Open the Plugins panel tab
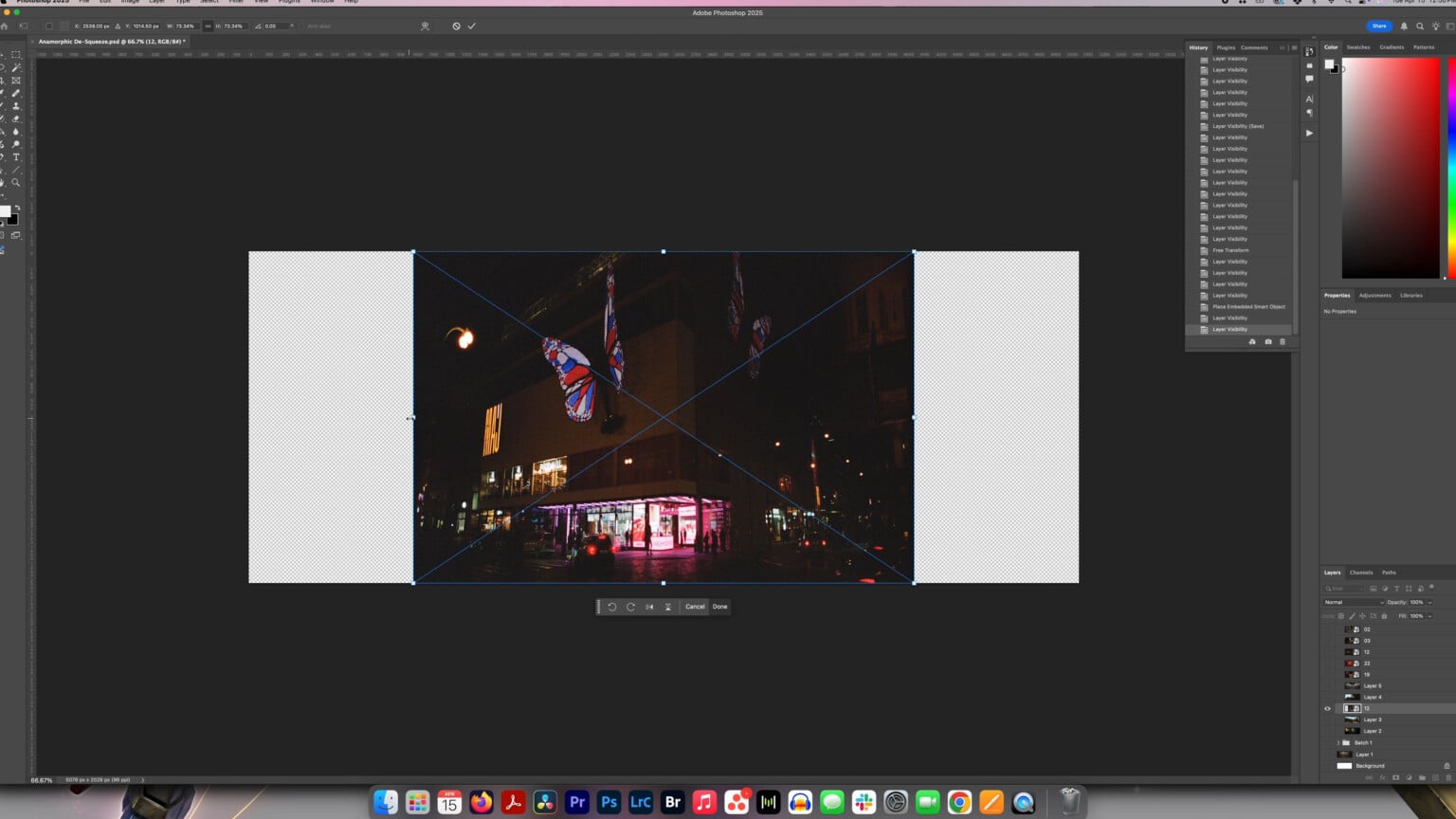This screenshot has height=819, width=1456. coord(1225,47)
